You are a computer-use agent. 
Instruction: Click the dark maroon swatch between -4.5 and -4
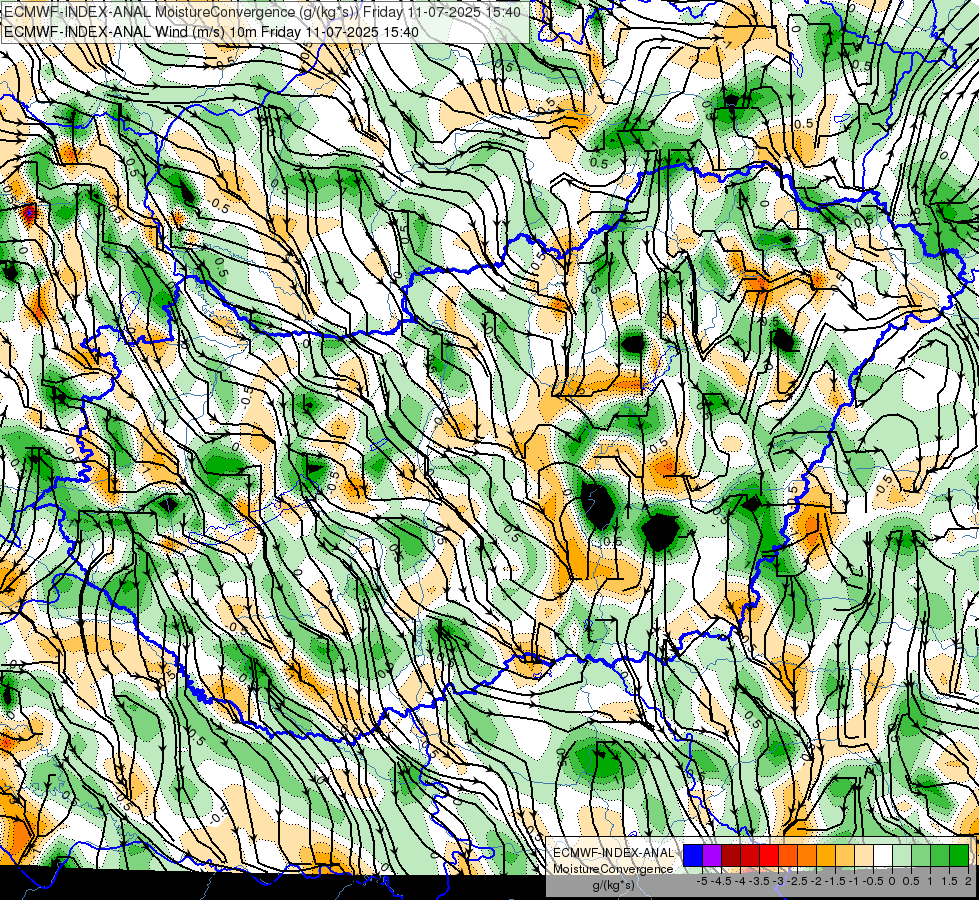(731, 855)
